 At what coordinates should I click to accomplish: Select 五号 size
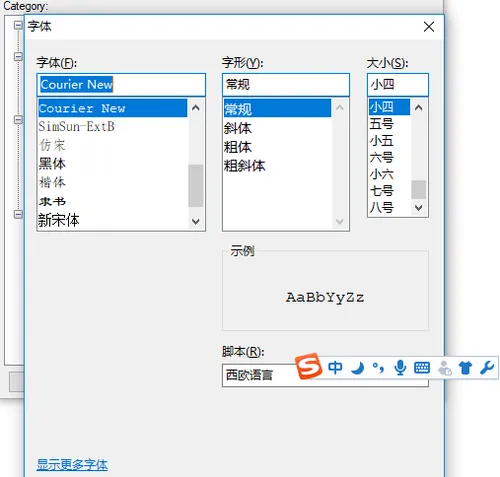(389, 124)
